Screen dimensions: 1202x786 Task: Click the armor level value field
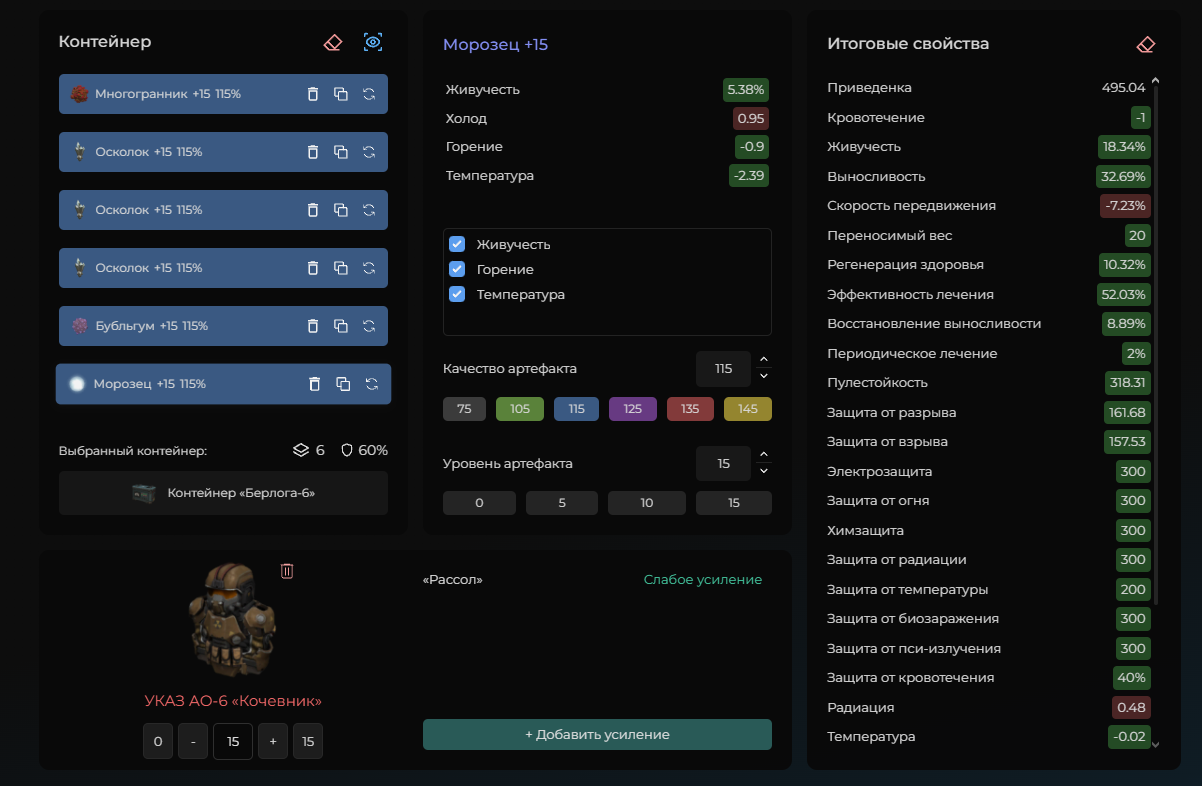(x=233, y=741)
